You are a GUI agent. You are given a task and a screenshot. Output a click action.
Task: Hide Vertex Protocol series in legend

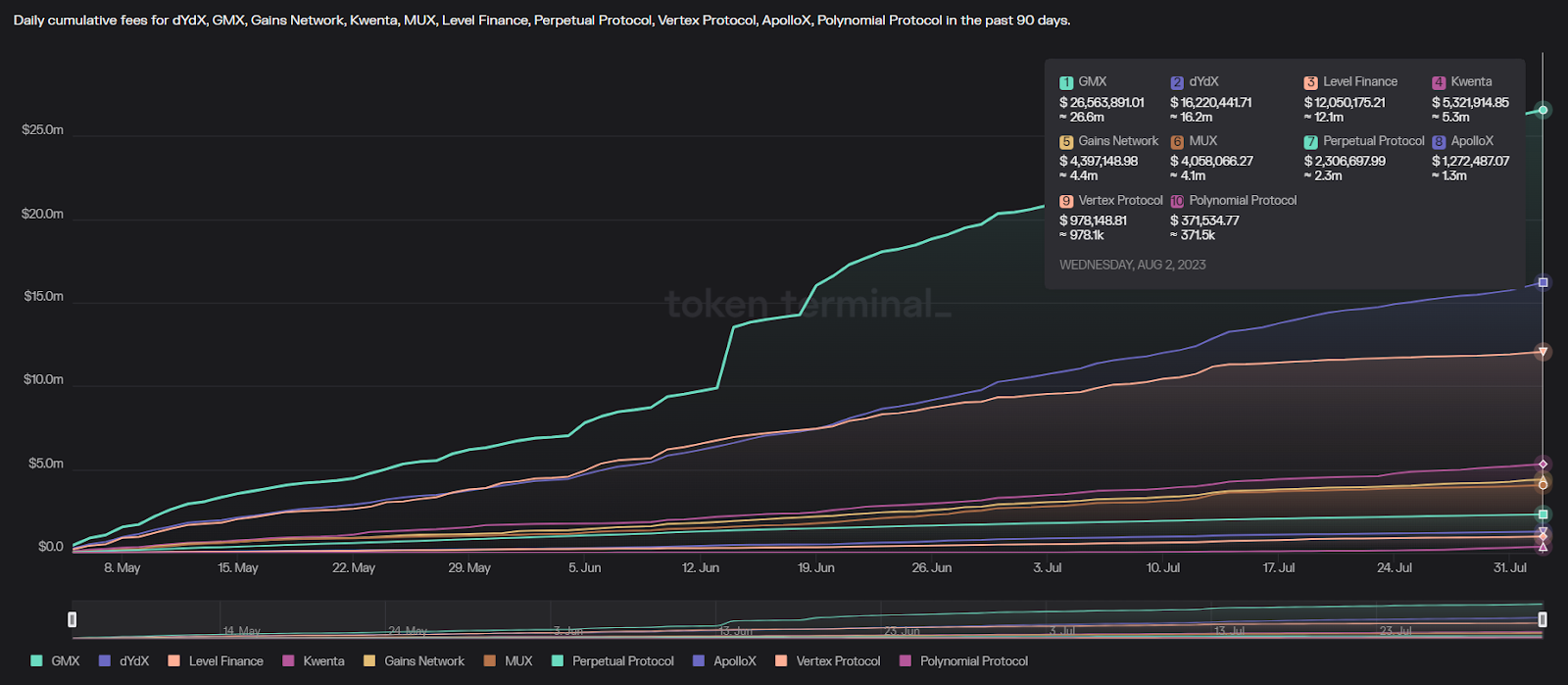(x=828, y=661)
